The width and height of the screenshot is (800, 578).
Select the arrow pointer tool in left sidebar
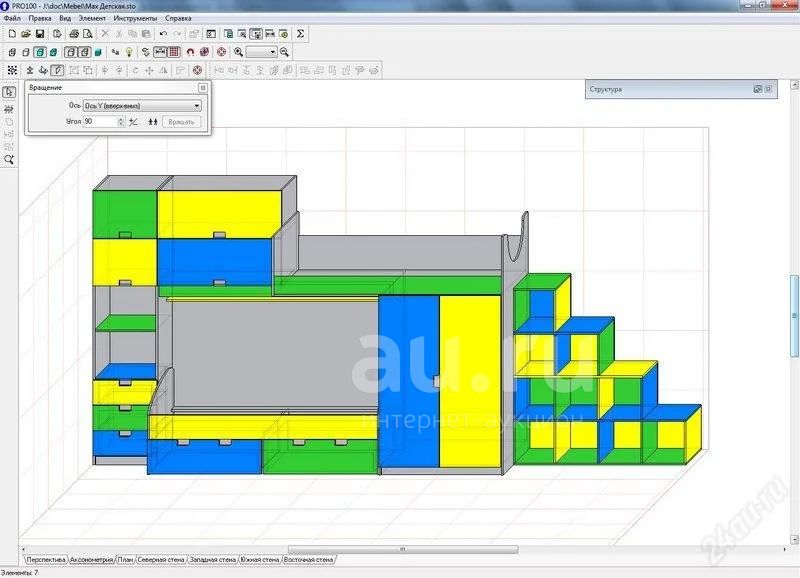point(9,92)
